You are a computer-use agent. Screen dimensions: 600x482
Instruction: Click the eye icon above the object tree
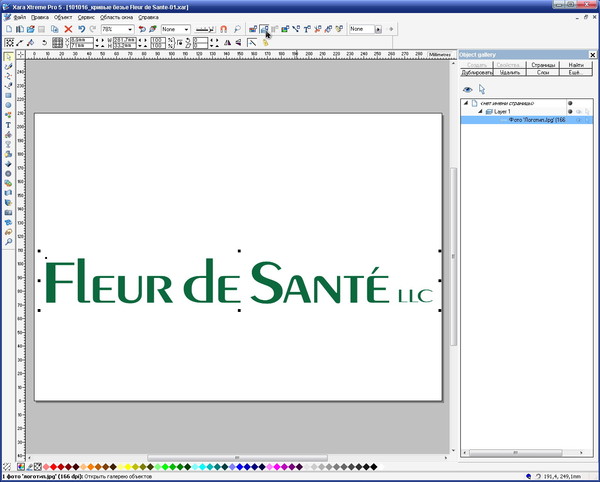pos(467,90)
